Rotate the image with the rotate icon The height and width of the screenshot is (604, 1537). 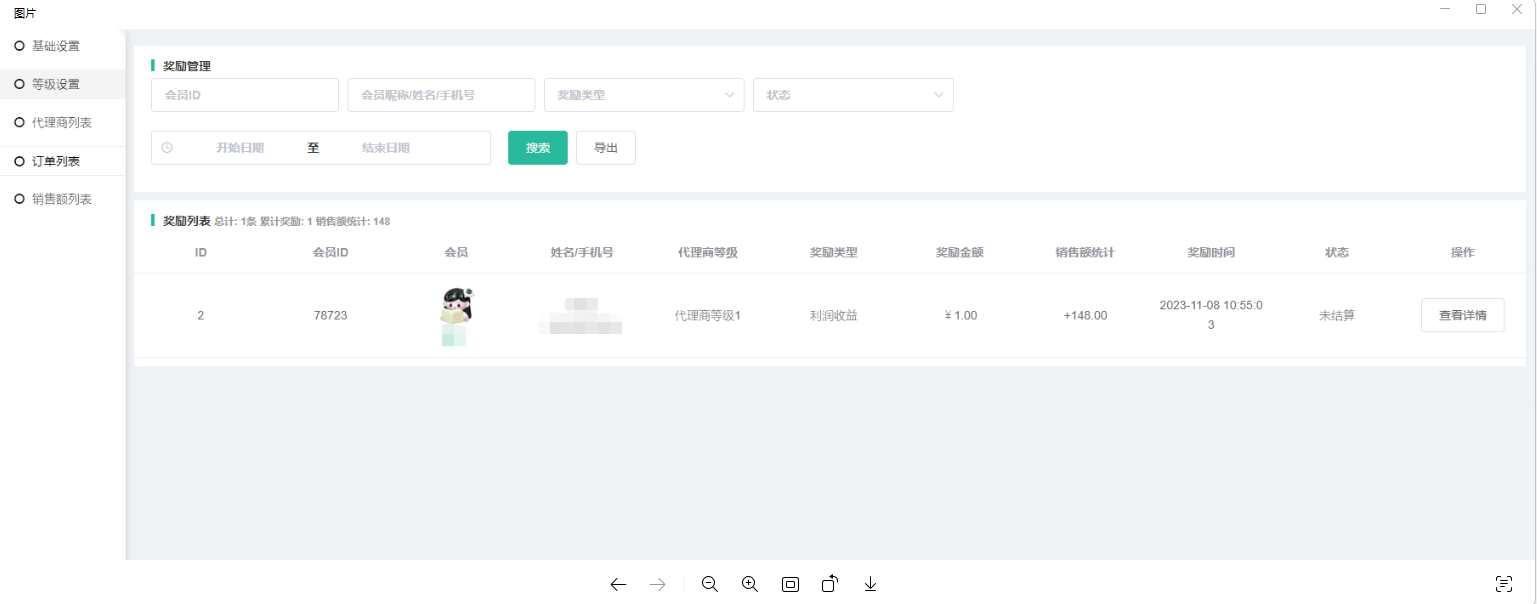tap(830, 584)
